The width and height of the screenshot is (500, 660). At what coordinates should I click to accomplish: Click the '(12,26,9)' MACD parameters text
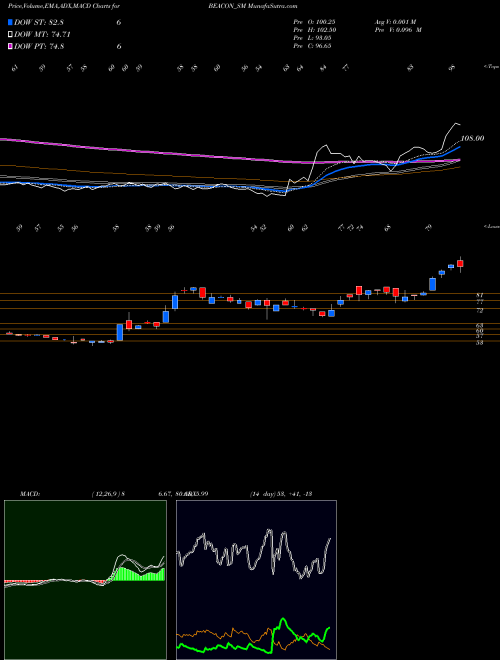point(108,494)
